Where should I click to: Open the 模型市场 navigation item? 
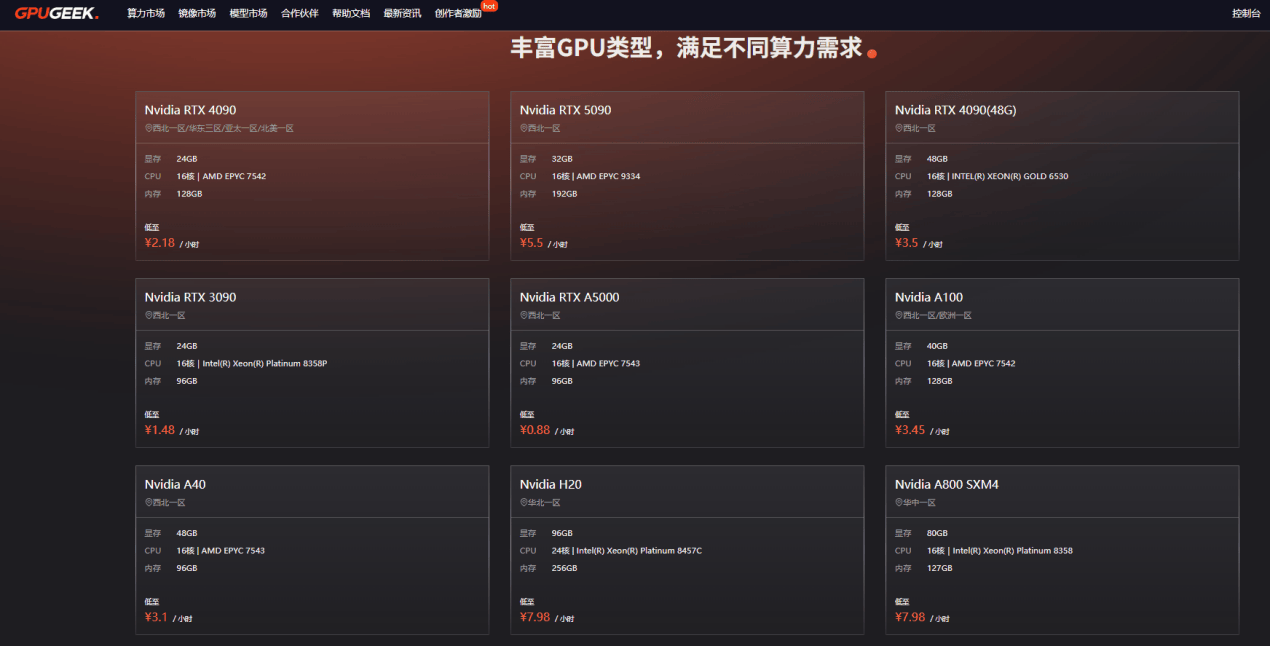click(x=248, y=14)
